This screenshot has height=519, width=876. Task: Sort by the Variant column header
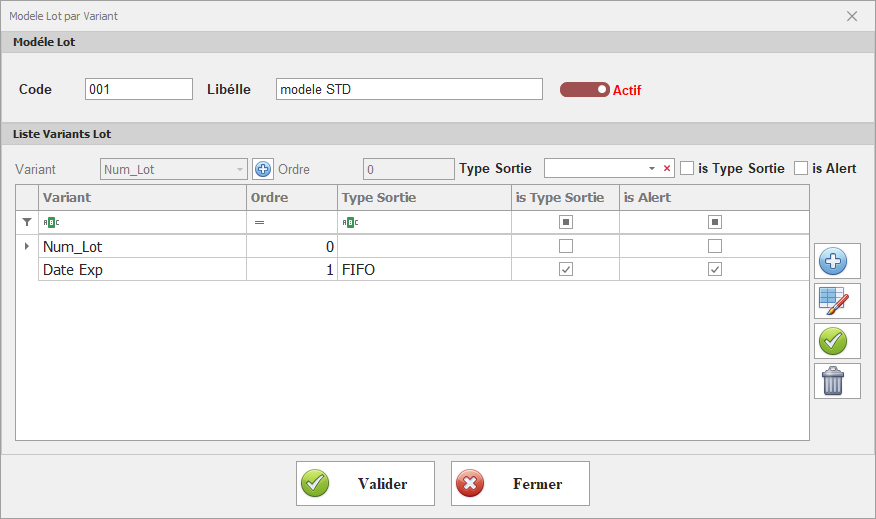(142, 198)
